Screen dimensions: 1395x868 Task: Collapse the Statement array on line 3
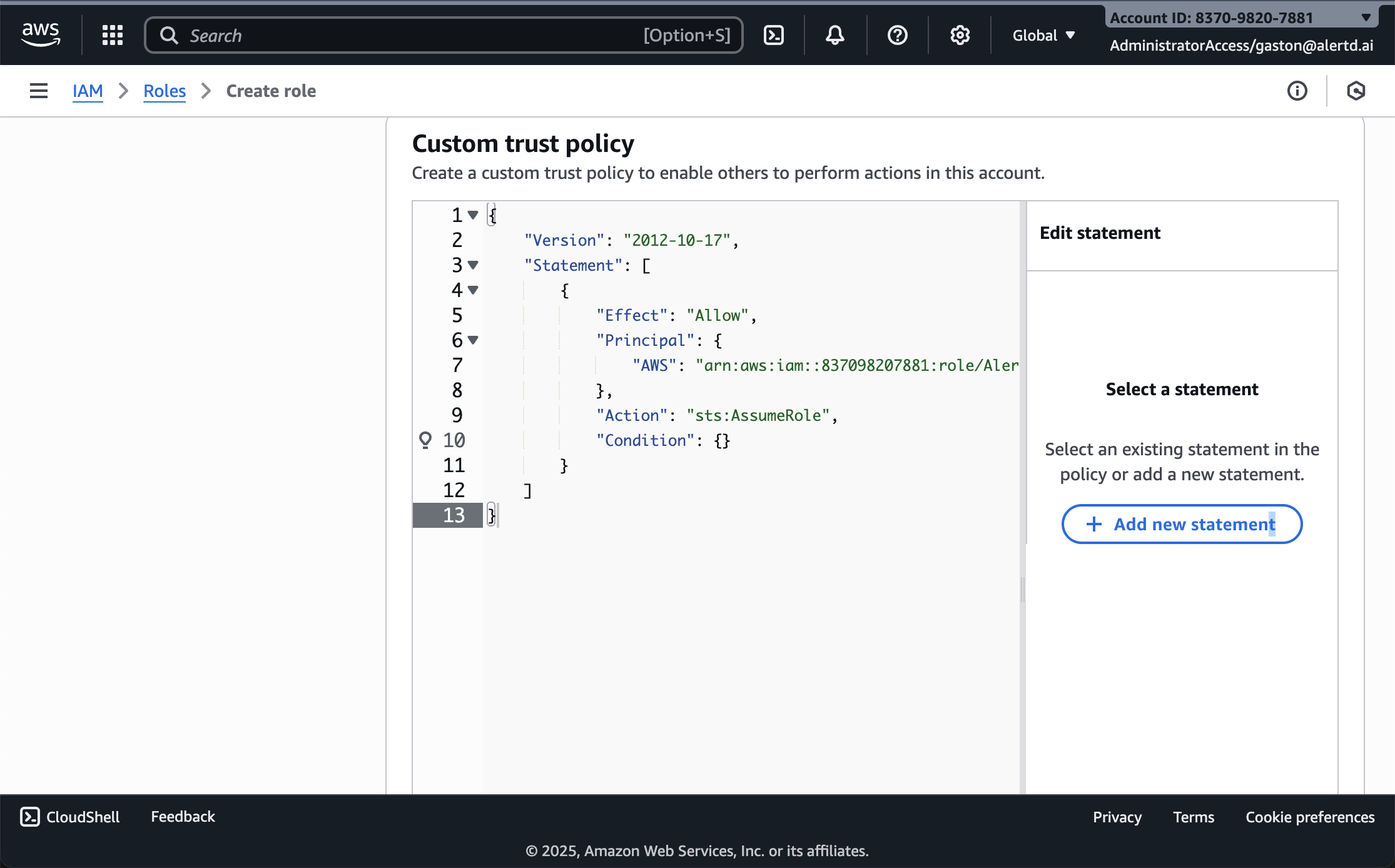(x=474, y=266)
